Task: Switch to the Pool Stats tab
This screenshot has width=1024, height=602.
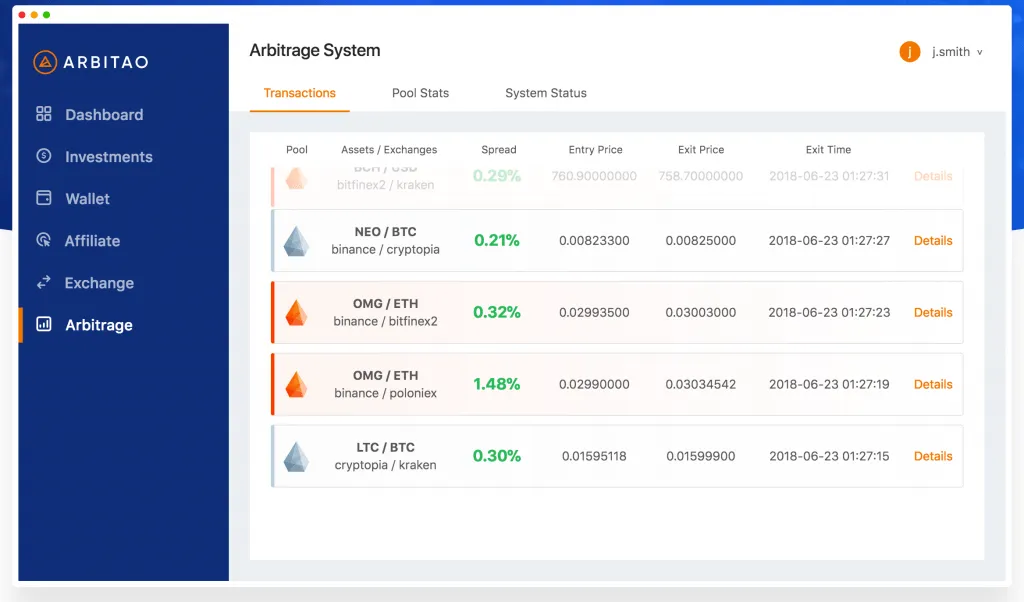Action: 420,93
